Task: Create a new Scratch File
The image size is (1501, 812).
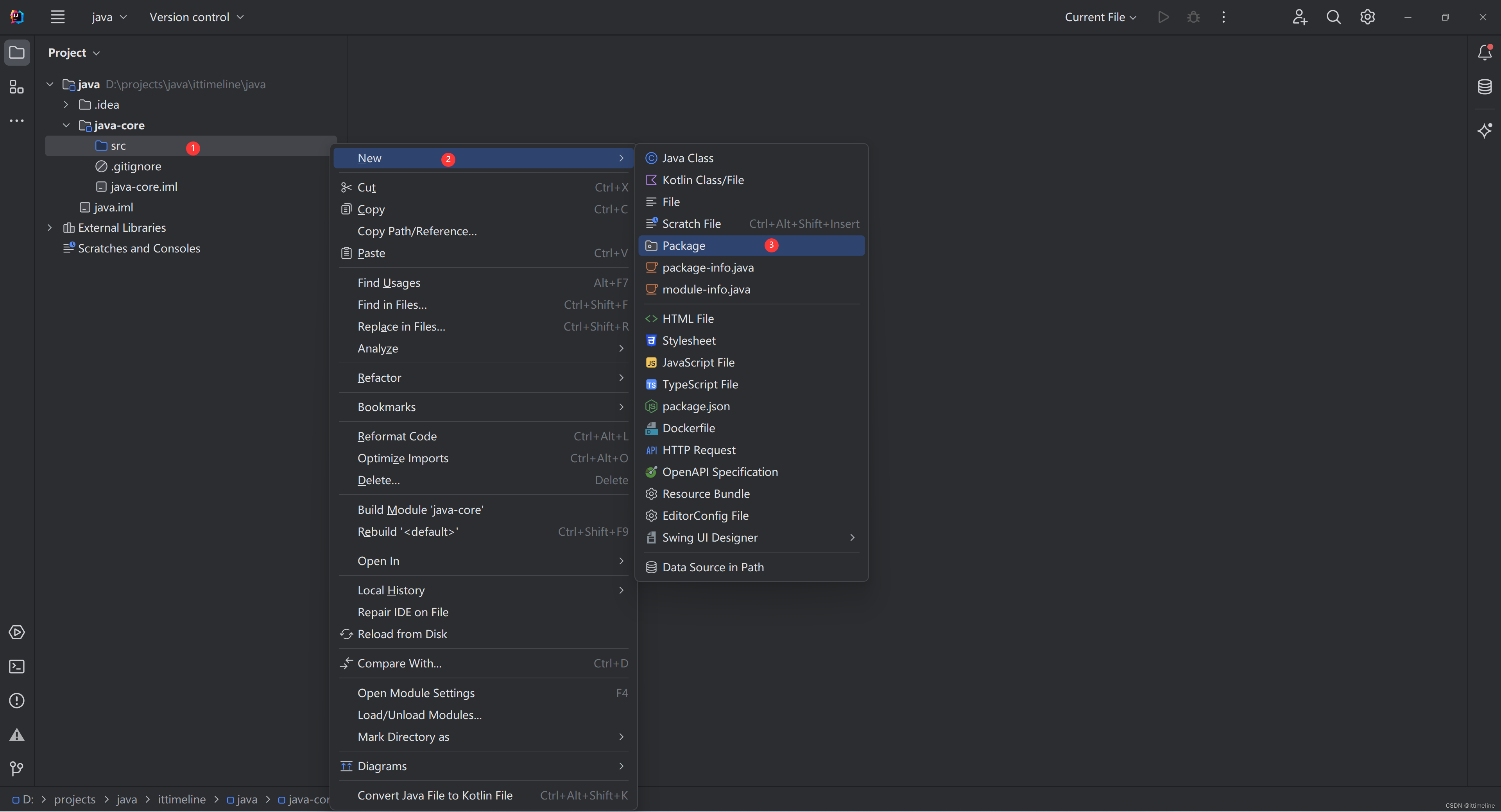Action: click(x=752, y=224)
